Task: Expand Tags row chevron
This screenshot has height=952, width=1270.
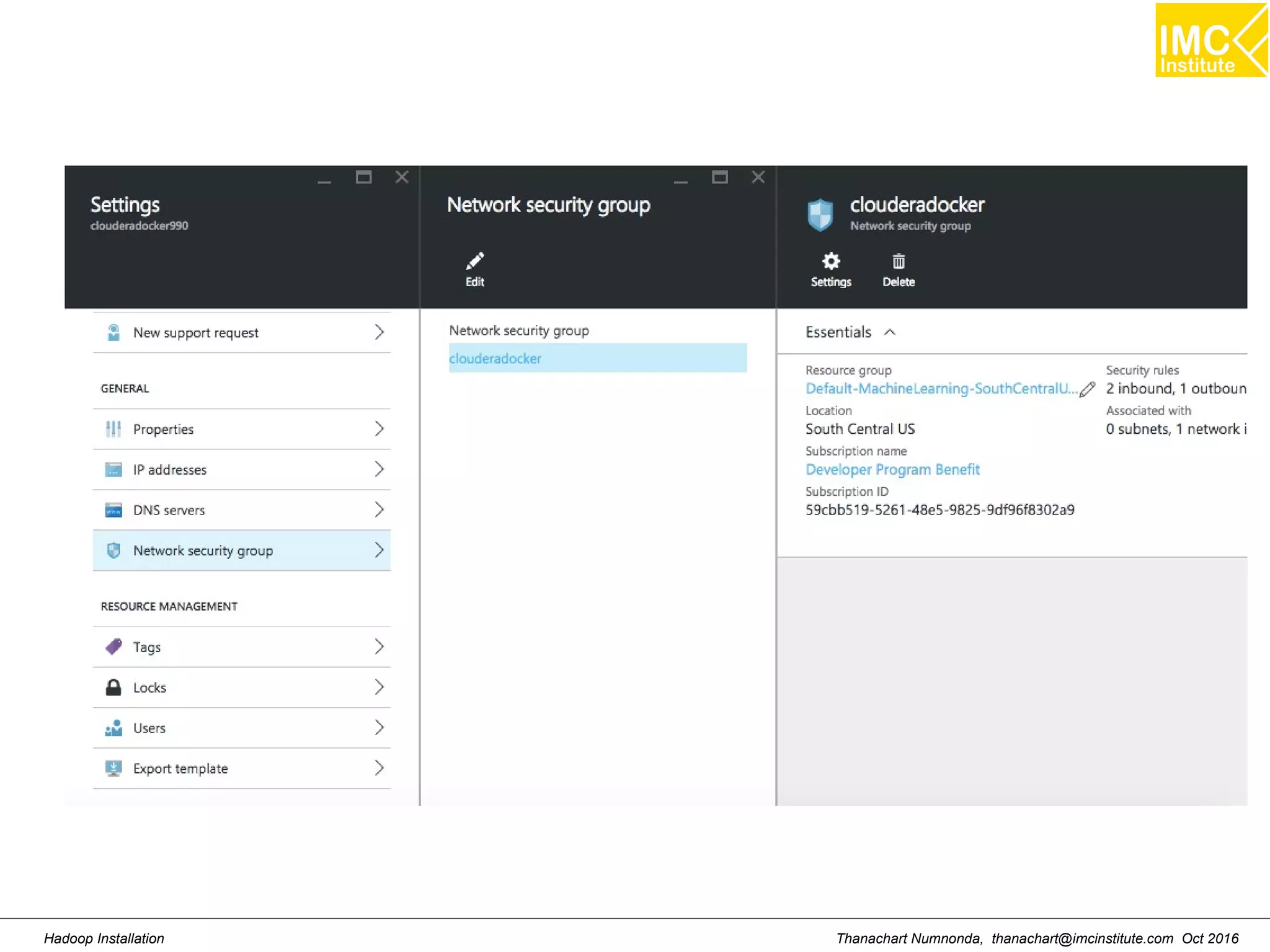Action: tap(380, 646)
